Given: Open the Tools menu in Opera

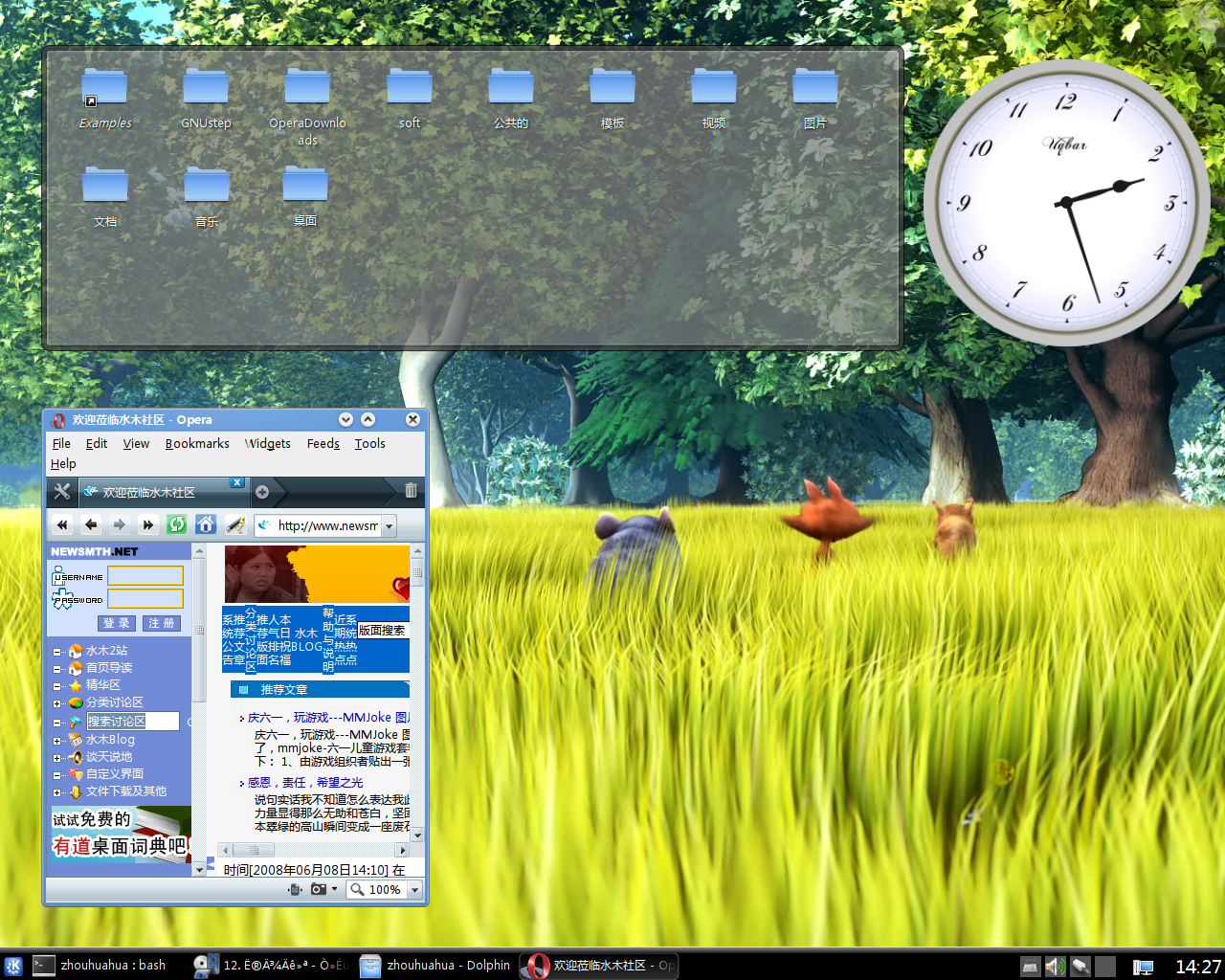Looking at the screenshot, I should (370, 443).
